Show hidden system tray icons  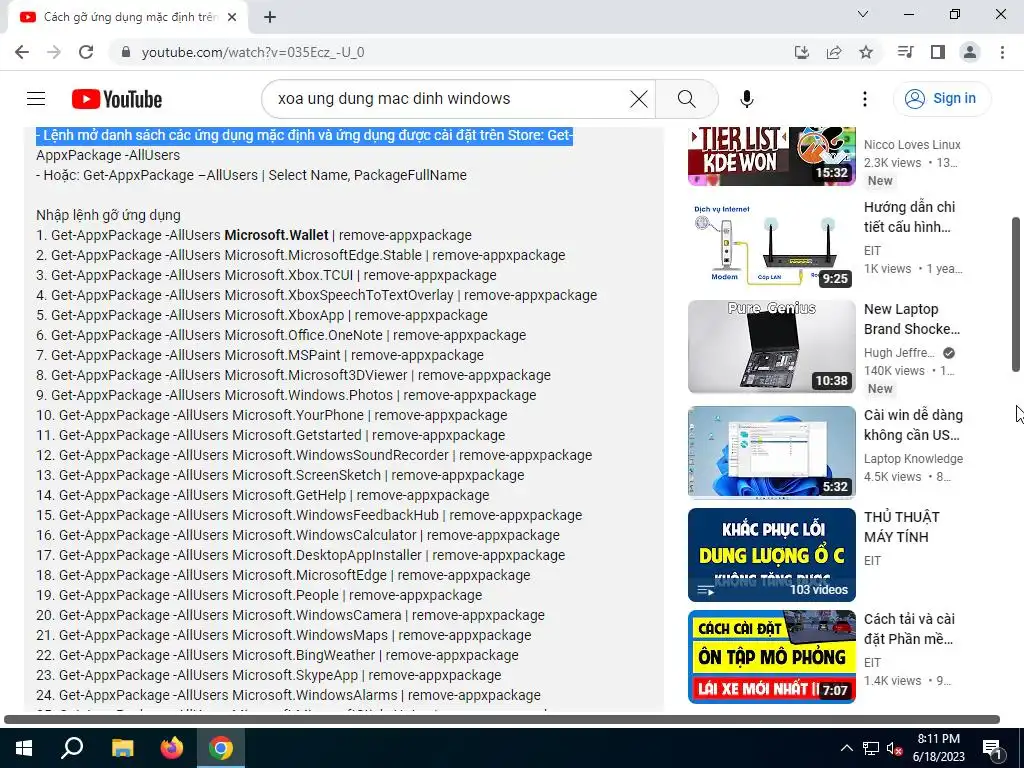(846, 748)
